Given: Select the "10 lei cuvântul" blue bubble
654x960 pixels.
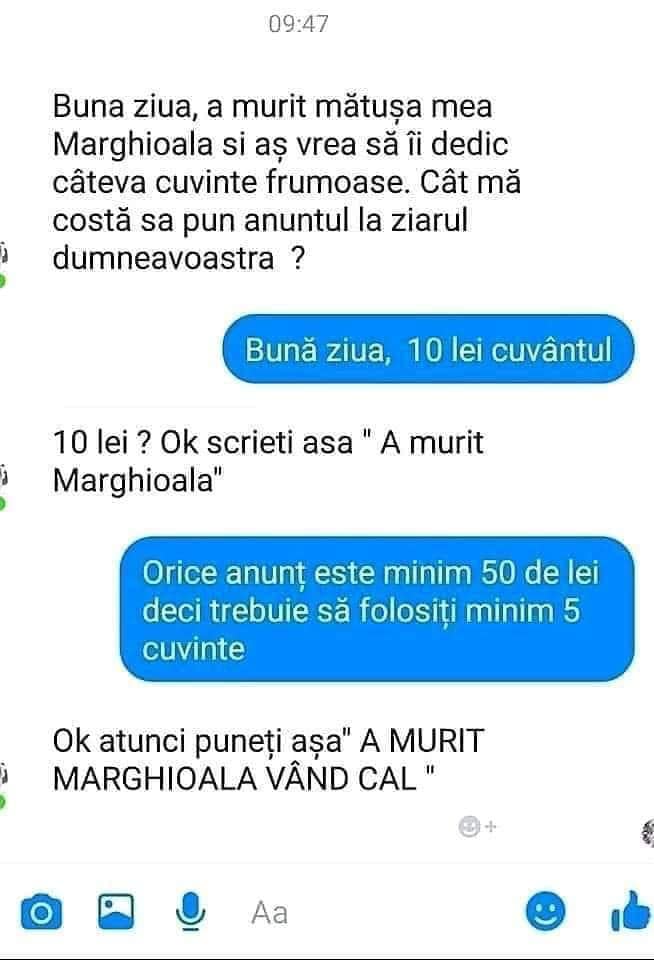Looking at the screenshot, I should (x=427, y=350).
